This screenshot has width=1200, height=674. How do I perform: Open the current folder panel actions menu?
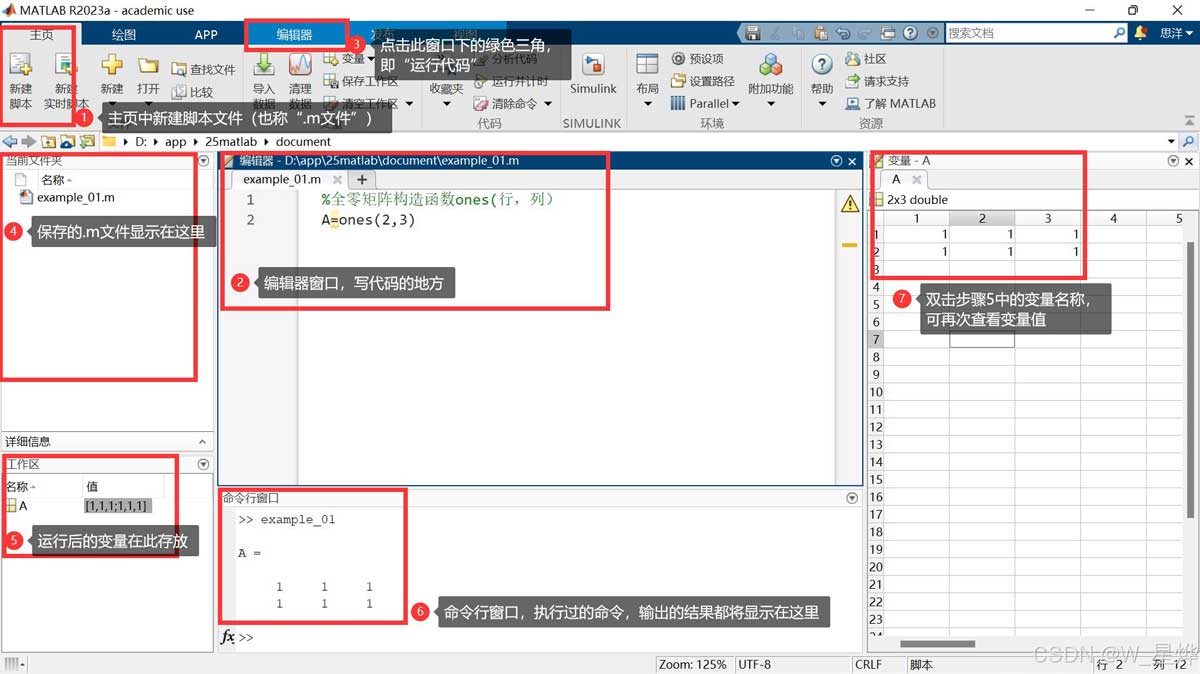[x=204, y=160]
